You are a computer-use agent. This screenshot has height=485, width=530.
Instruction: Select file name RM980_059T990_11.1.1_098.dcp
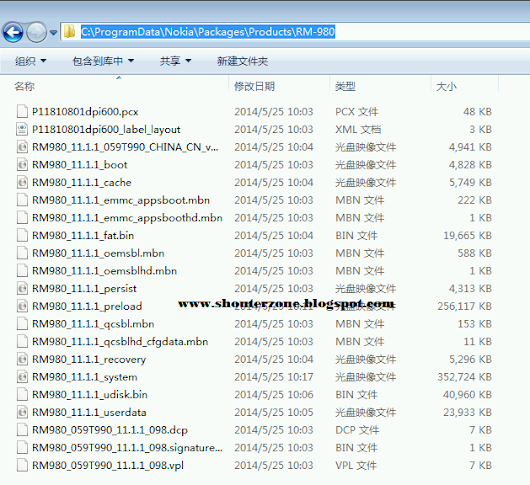110,430
